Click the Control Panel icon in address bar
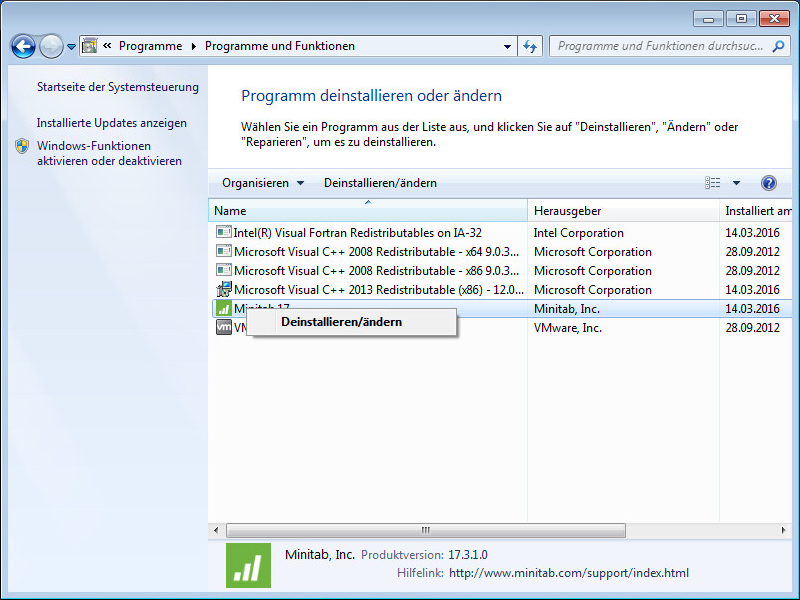Image resolution: width=800 pixels, height=600 pixels. click(89, 46)
